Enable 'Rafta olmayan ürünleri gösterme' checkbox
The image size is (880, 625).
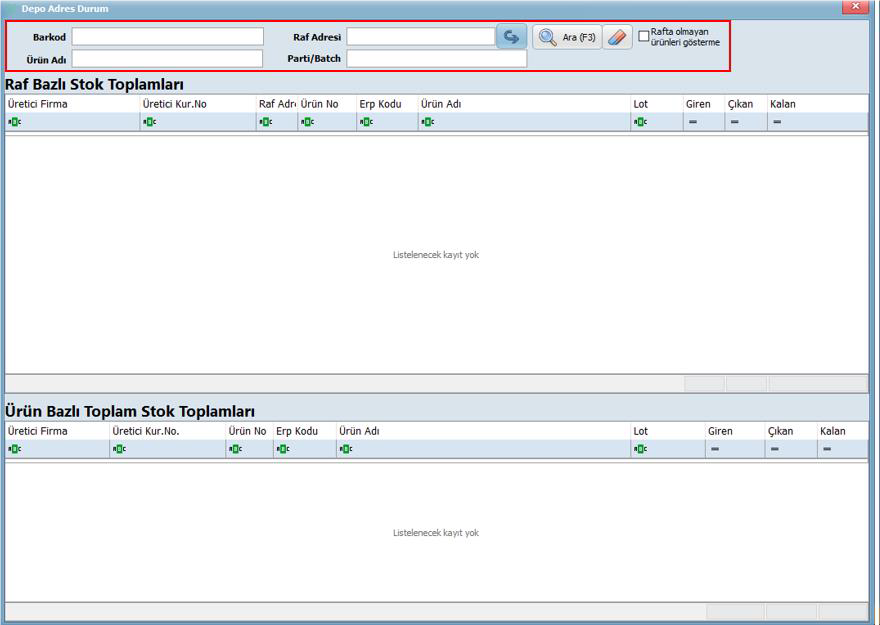coord(644,33)
